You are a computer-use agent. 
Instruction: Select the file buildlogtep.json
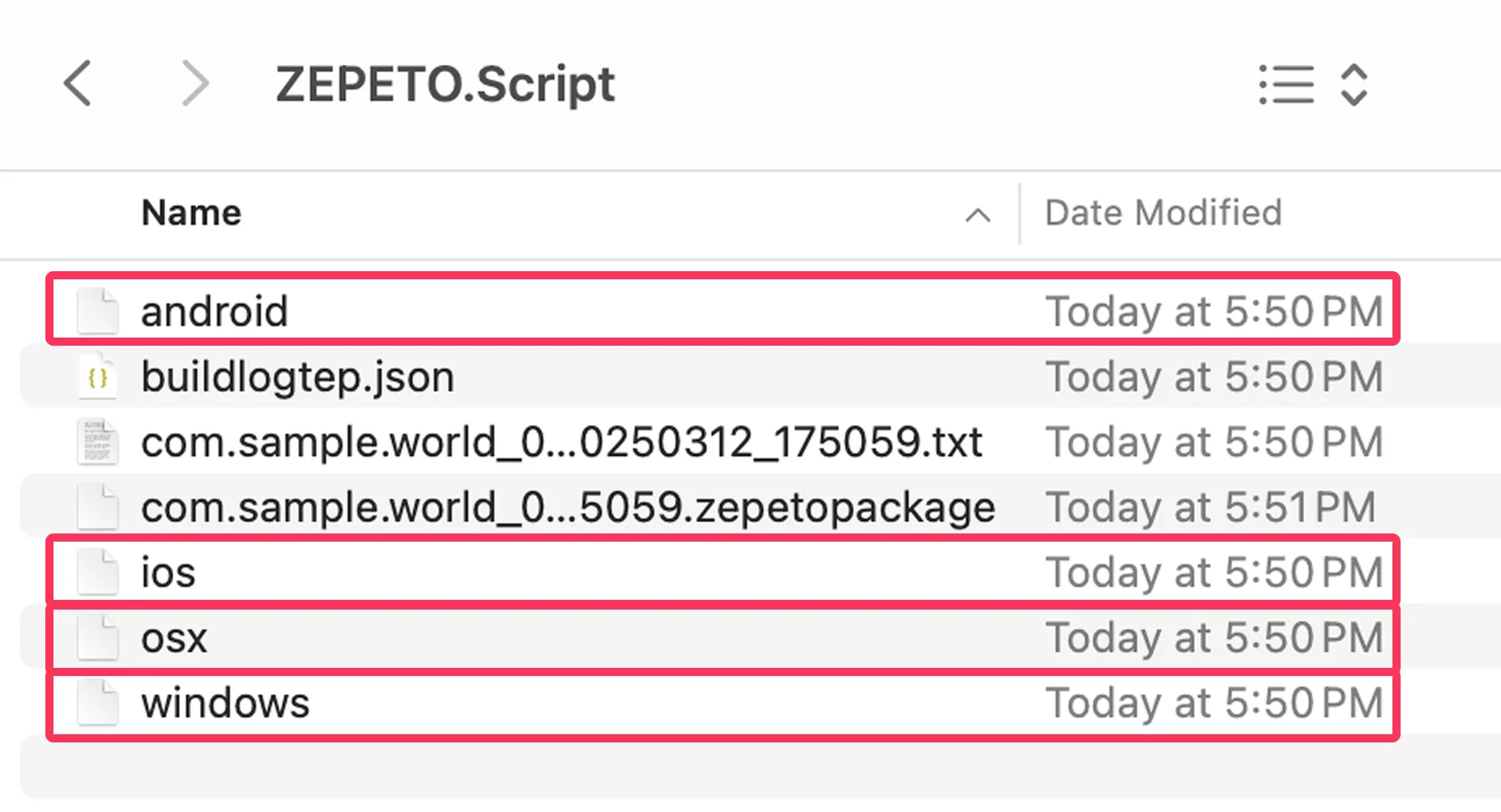pyautogui.click(x=298, y=377)
